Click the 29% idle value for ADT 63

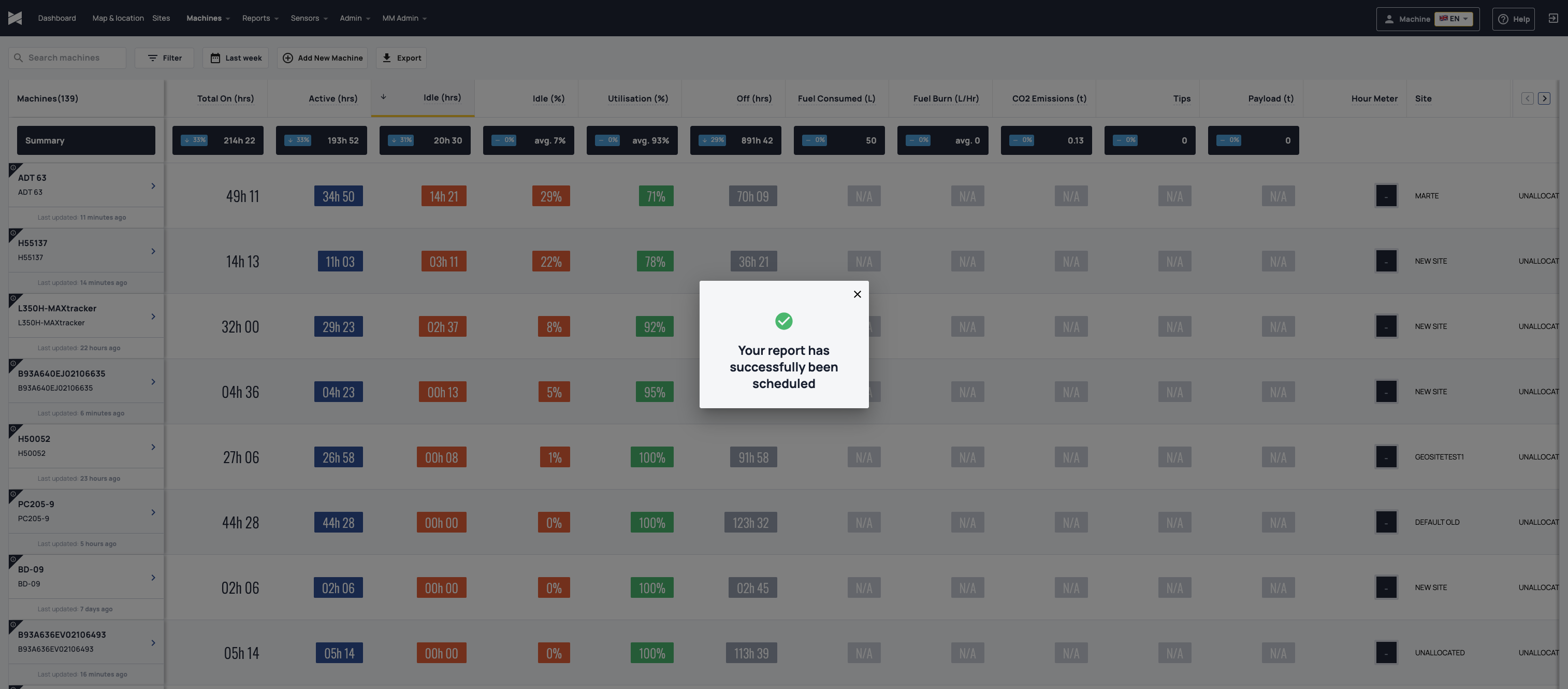tap(551, 196)
